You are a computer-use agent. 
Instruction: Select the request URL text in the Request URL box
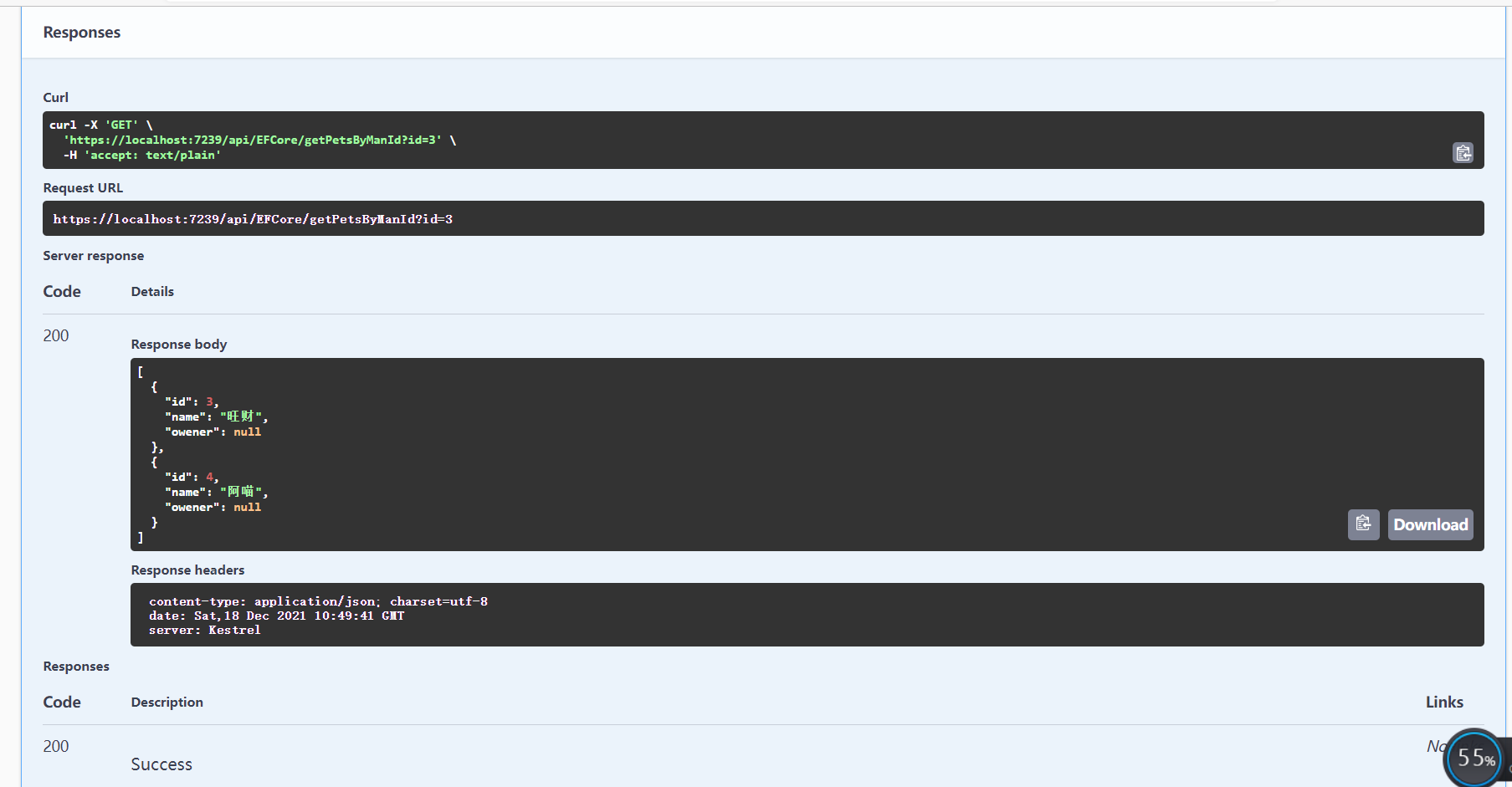point(253,219)
